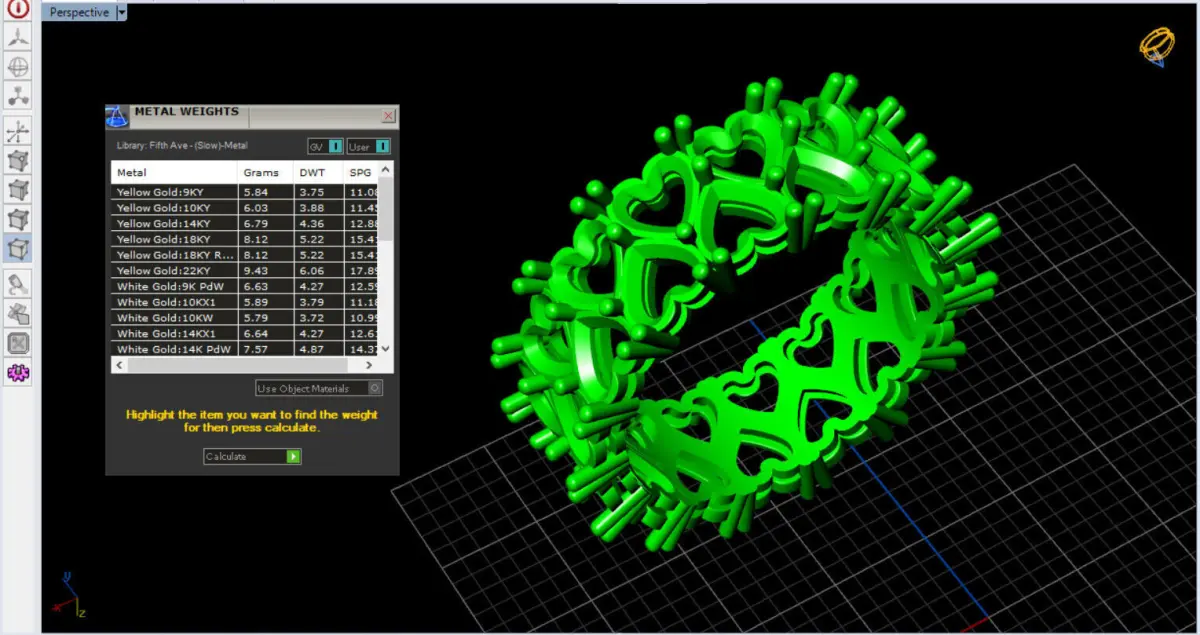This screenshot has height=635, width=1200.
Task: Select the White Gold:9K PdW row
Action: point(246,286)
